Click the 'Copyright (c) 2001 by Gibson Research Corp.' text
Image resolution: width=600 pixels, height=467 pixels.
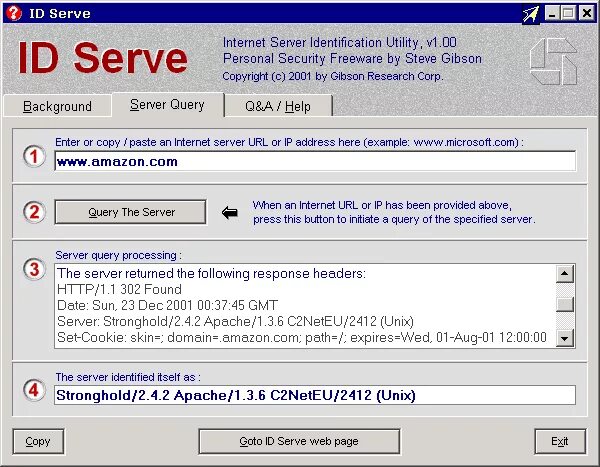pyautogui.click(x=333, y=76)
